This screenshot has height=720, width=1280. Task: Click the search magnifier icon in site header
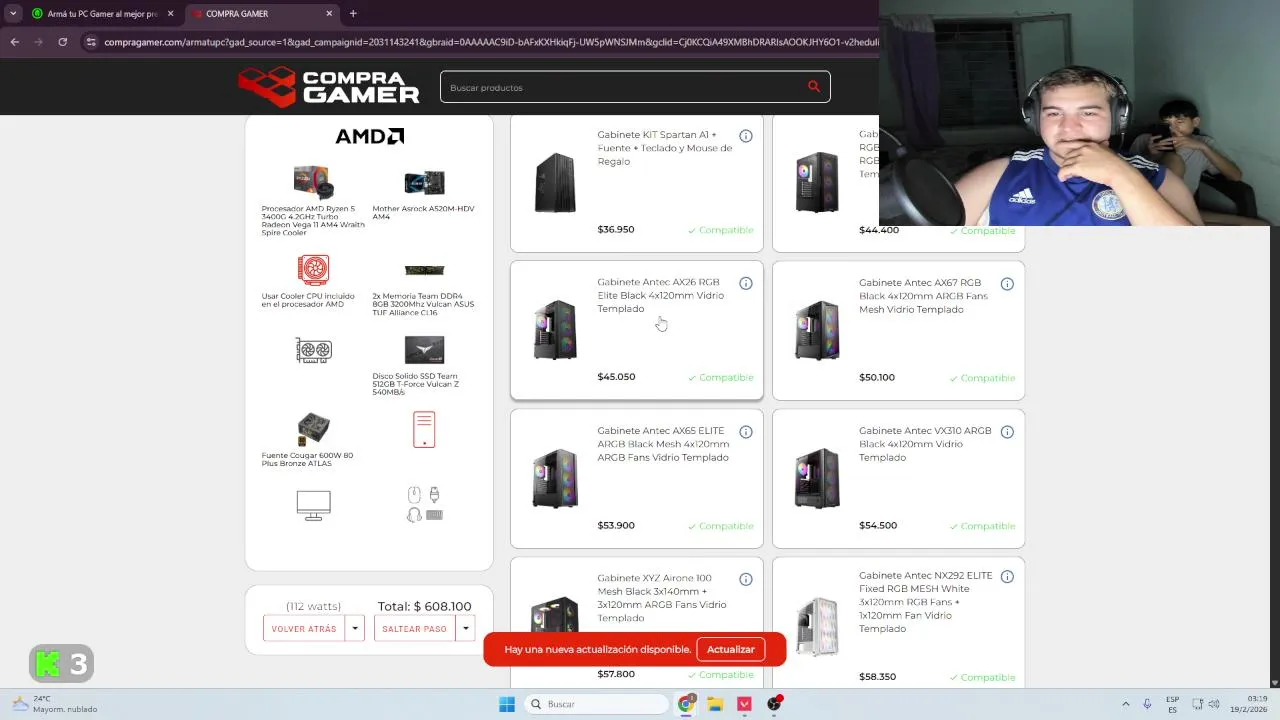coord(814,87)
